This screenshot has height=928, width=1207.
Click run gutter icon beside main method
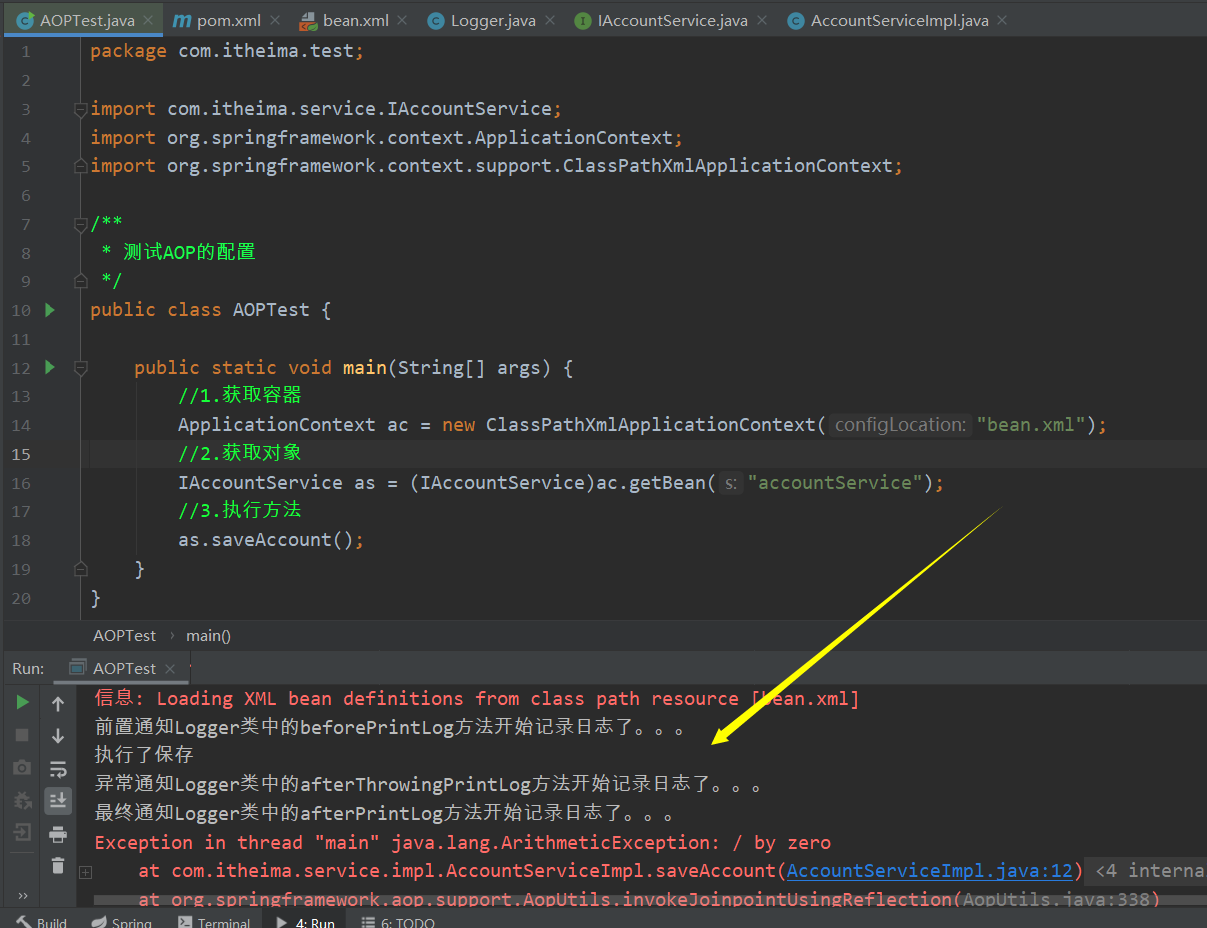pyautogui.click(x=50, y=367)
